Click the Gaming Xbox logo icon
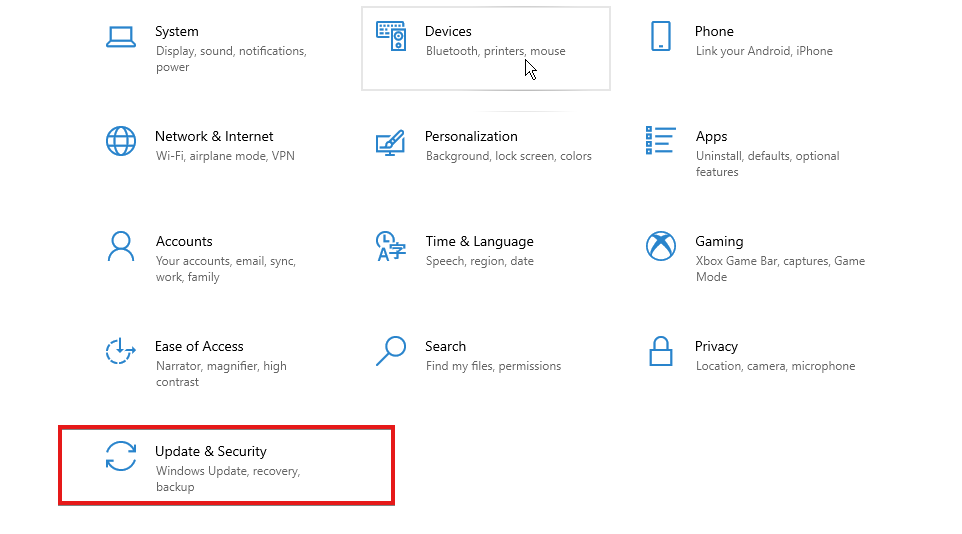The height and width of the screenshot is (534, 962). click(x=661, y=246)
